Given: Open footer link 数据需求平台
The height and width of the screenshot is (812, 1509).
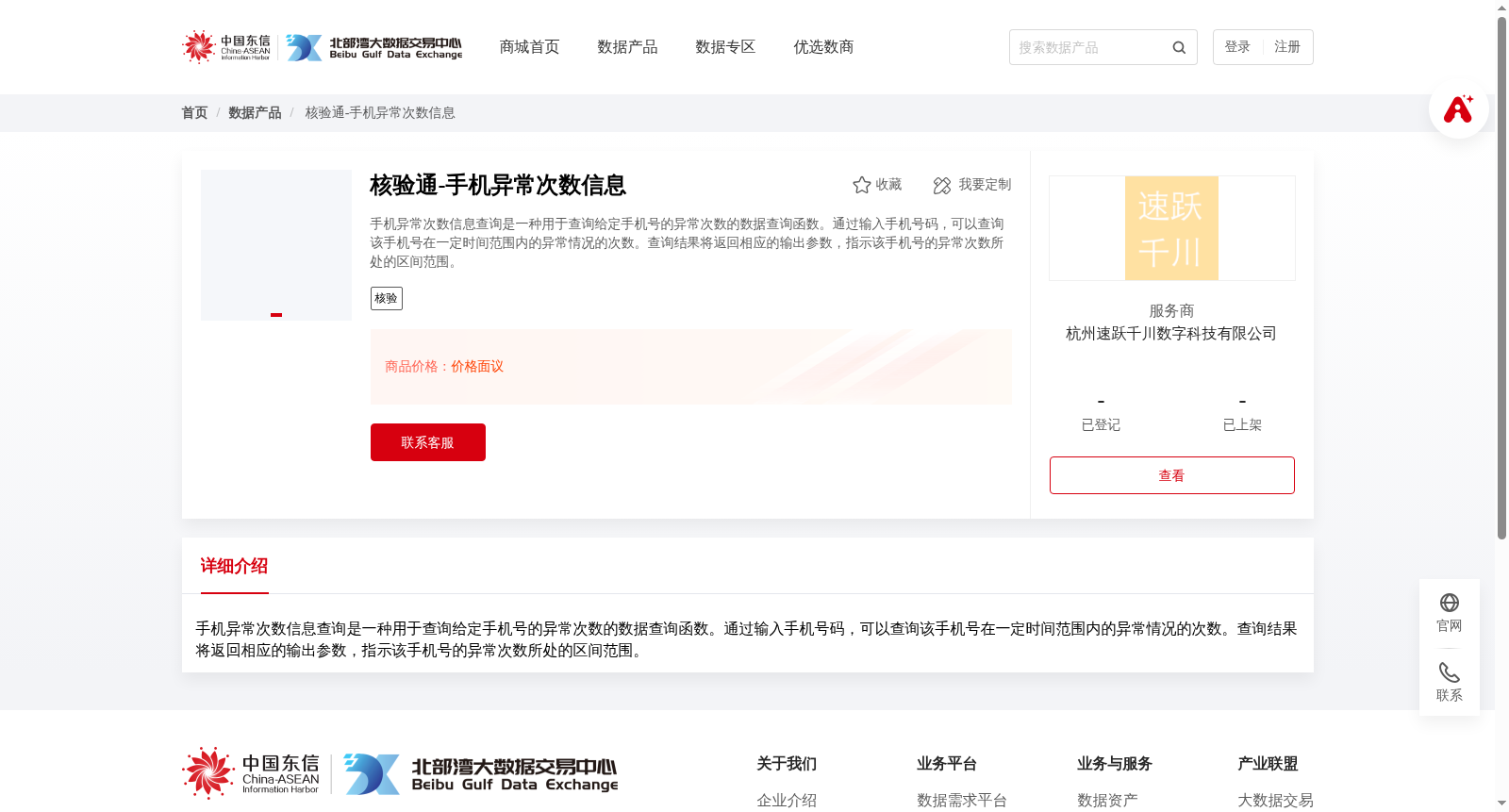Looking at the screenshot, I should [962, 801].
